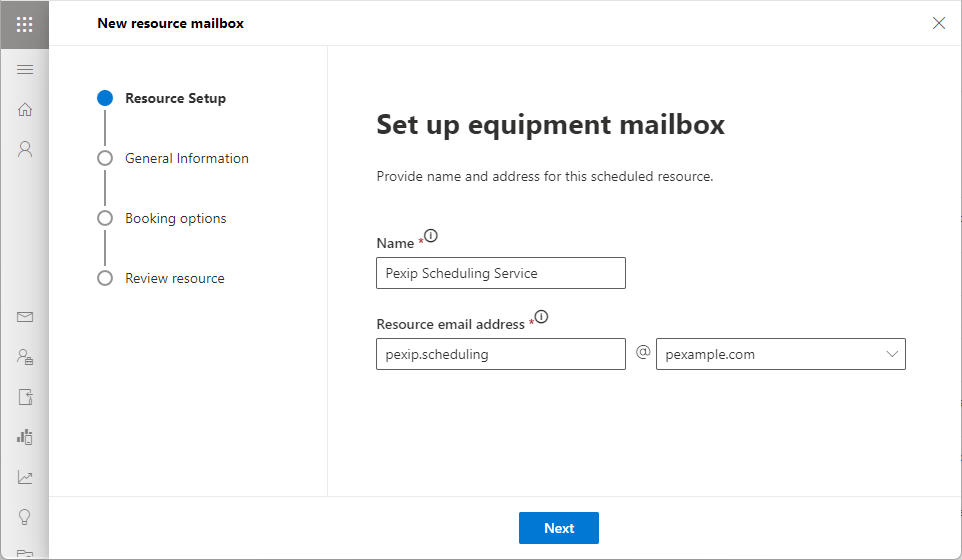This screenshot has width=962, height=560.
Task: Expand the pexample.com domain dropdown
Action: click(780, 354)
